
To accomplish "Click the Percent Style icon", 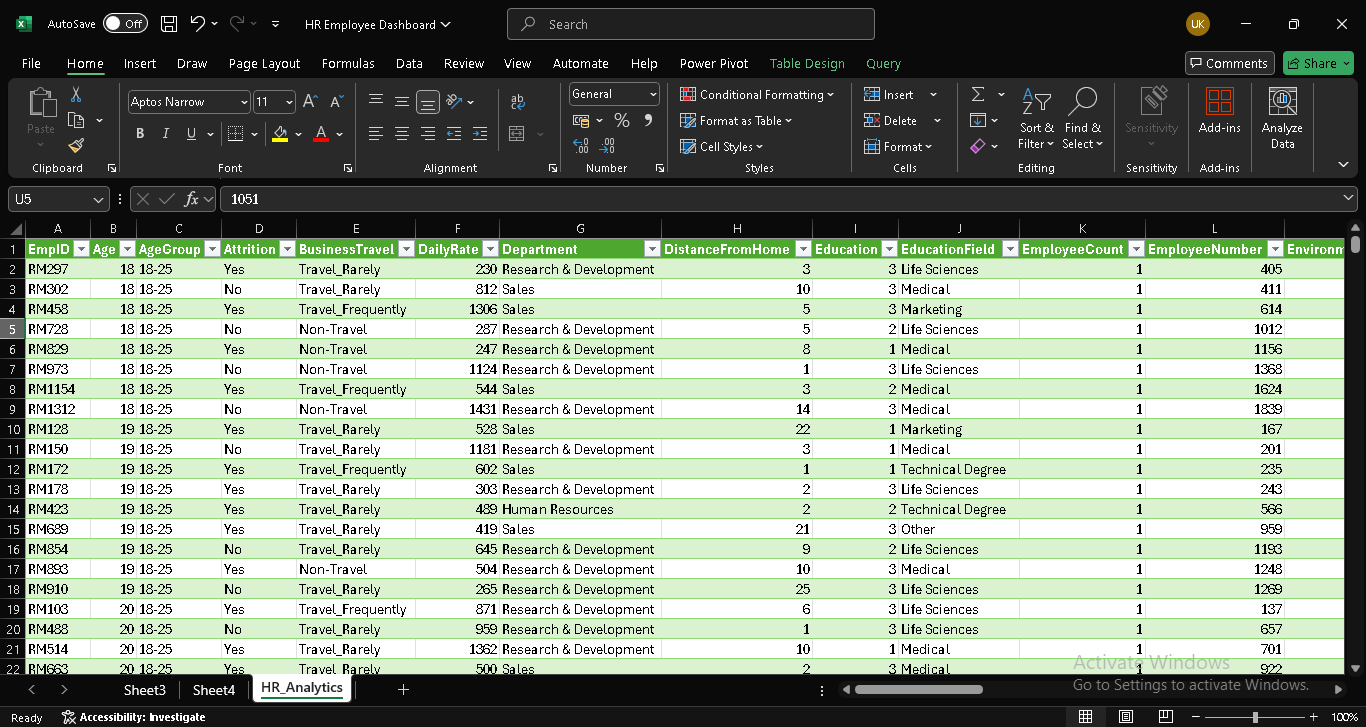I will pos(621,121).
